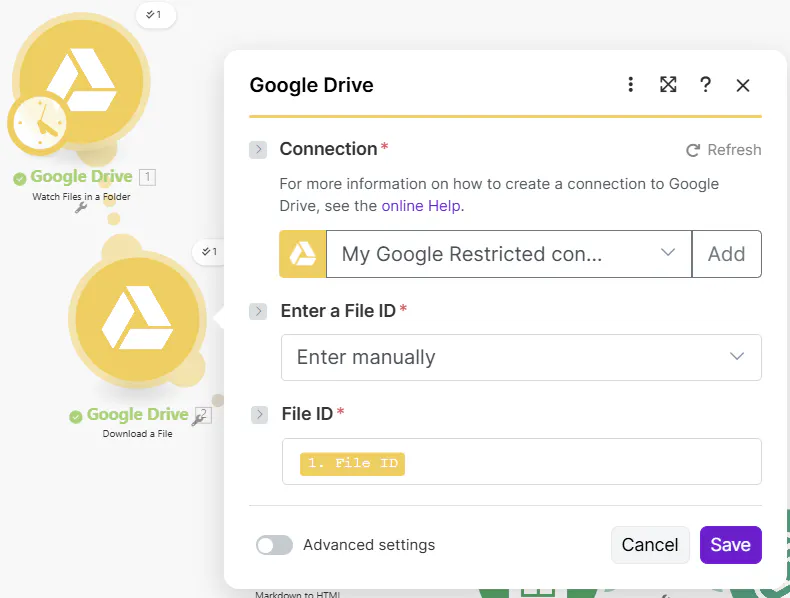Open the clock schedule icon on first module
This screenshot has width=790, height=598.
(x=39, y=123)
